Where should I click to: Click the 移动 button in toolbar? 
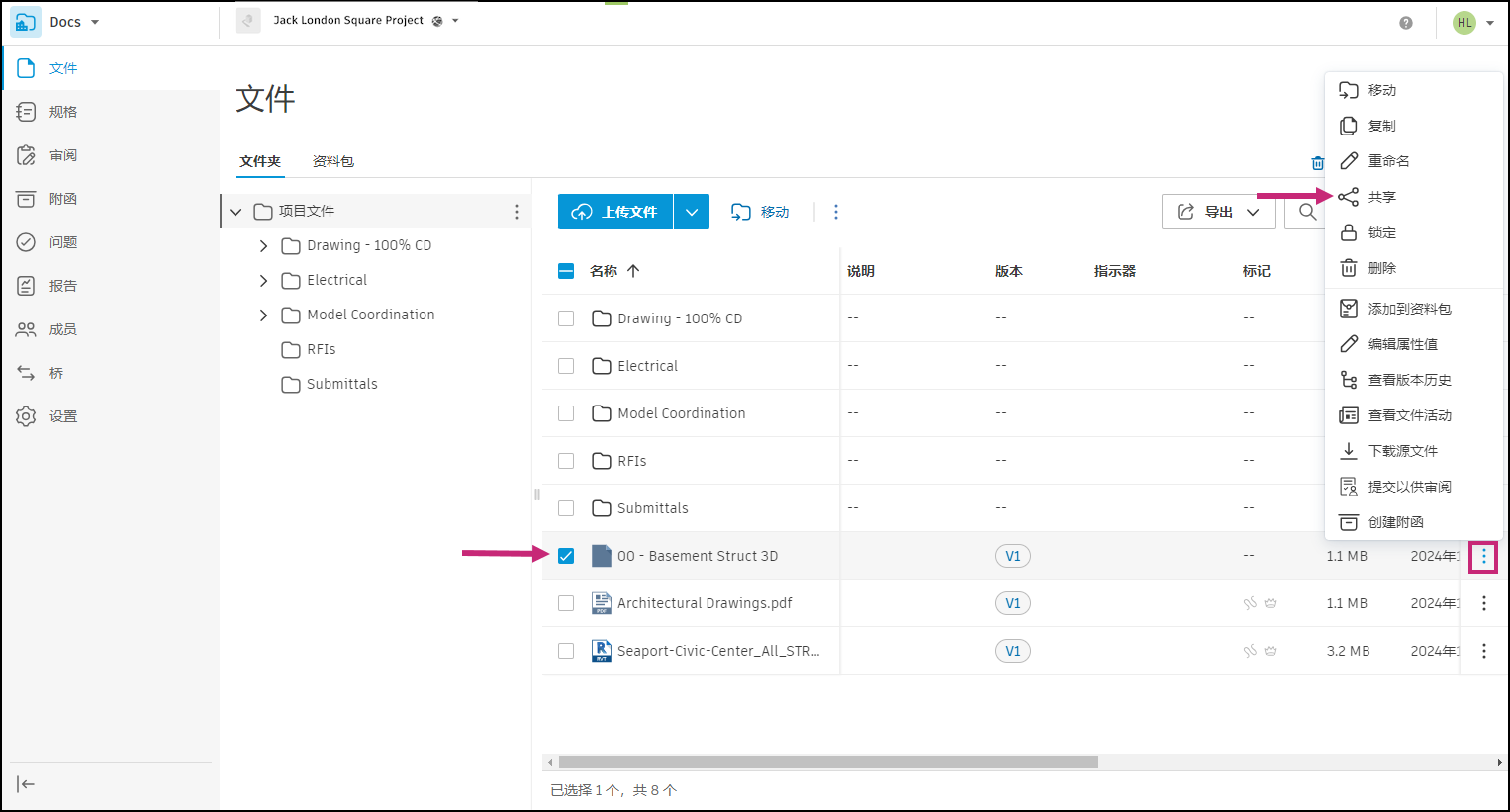tap(760, 212)
